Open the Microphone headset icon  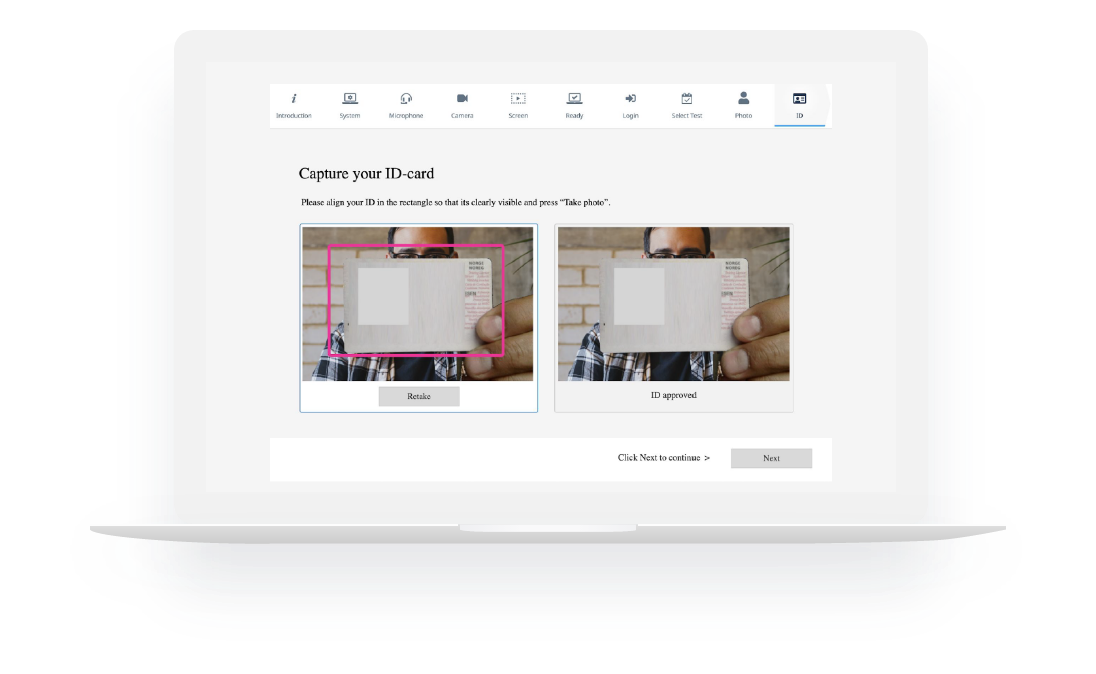tap(406, 98)
